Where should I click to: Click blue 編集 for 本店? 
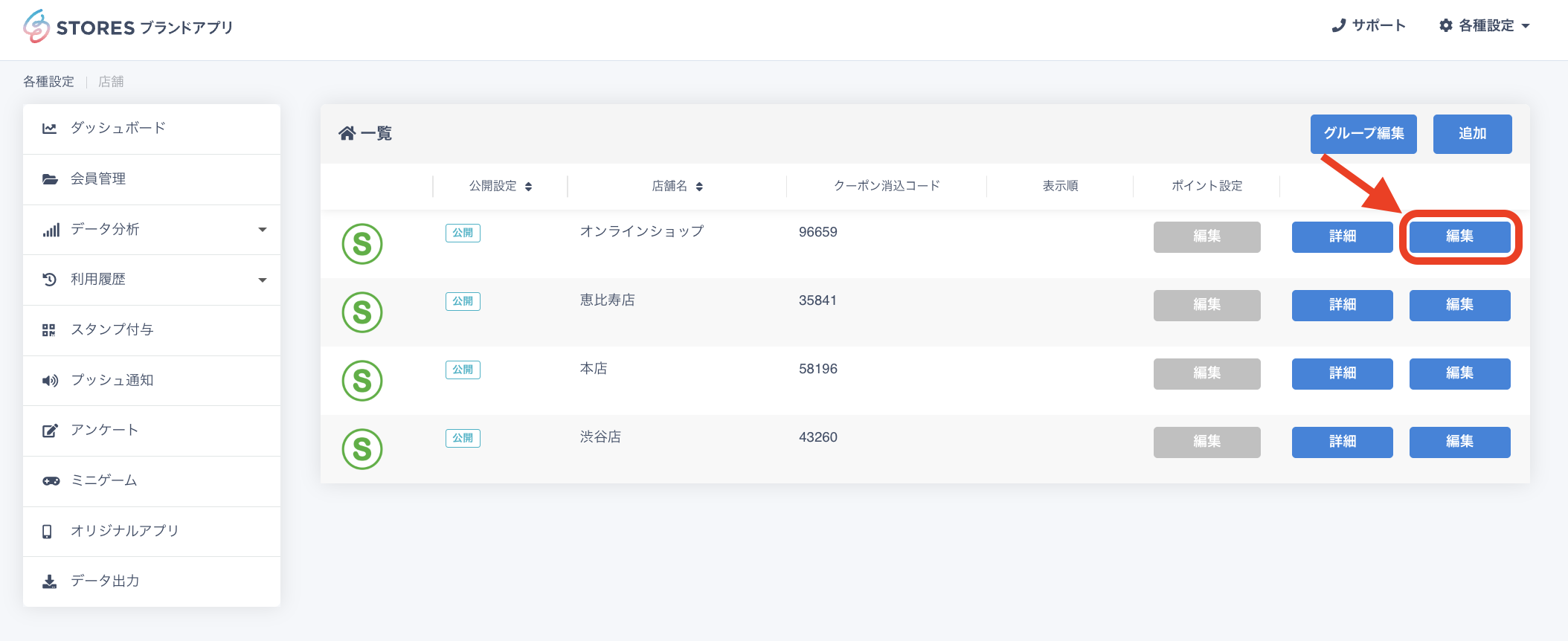[1460, 374]
